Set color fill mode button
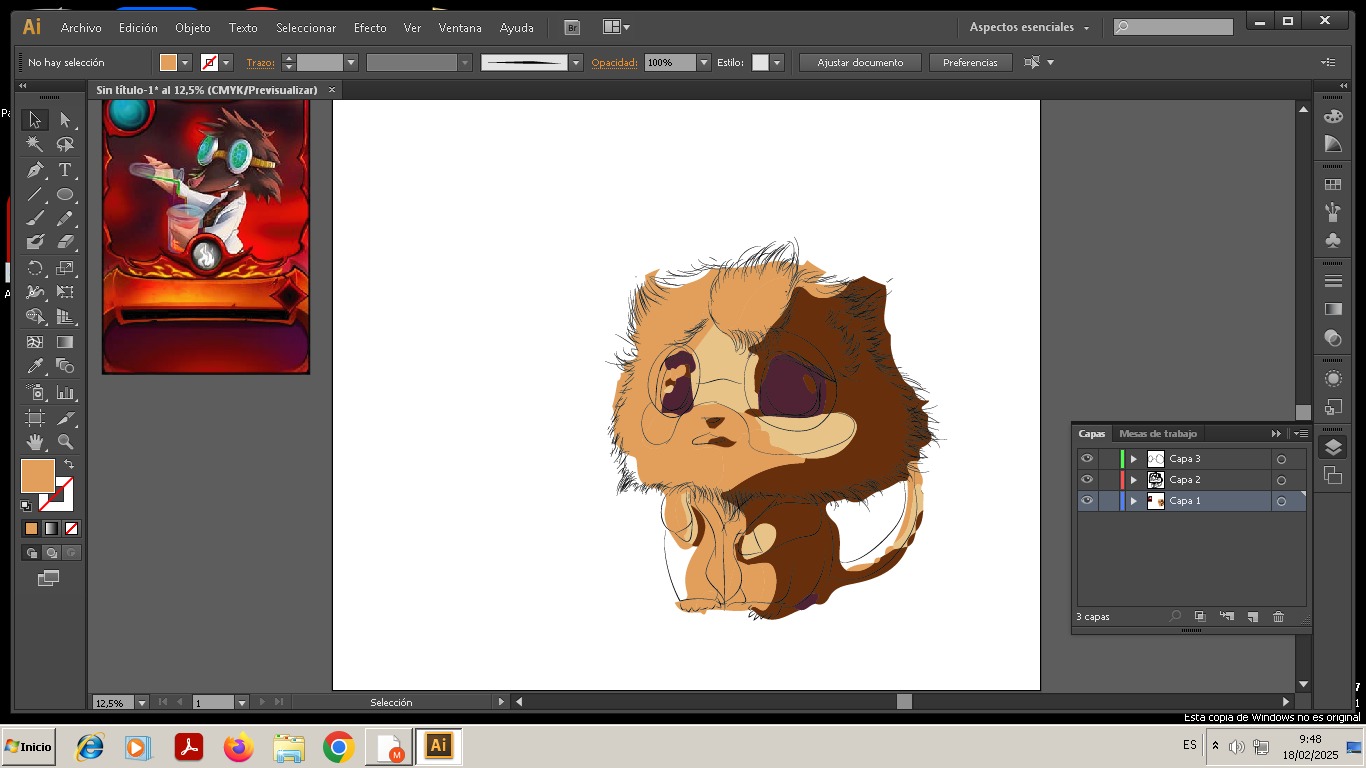 coord(31,529)
